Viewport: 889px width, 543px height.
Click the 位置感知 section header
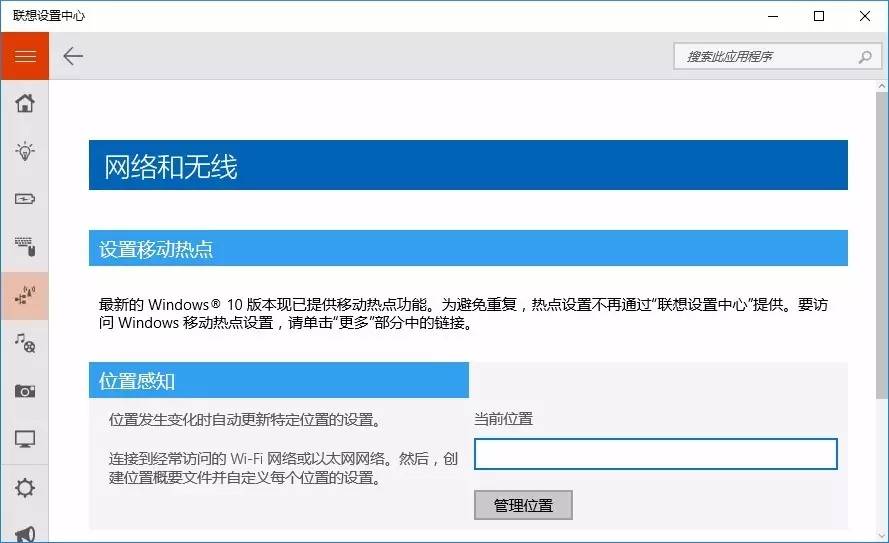(x=279, y=380)
